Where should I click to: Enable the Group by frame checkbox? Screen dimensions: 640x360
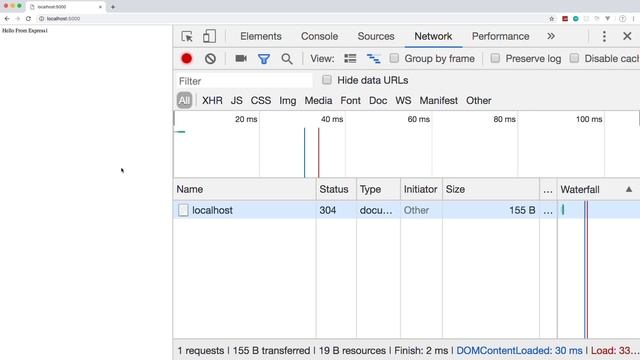(394, 58)
